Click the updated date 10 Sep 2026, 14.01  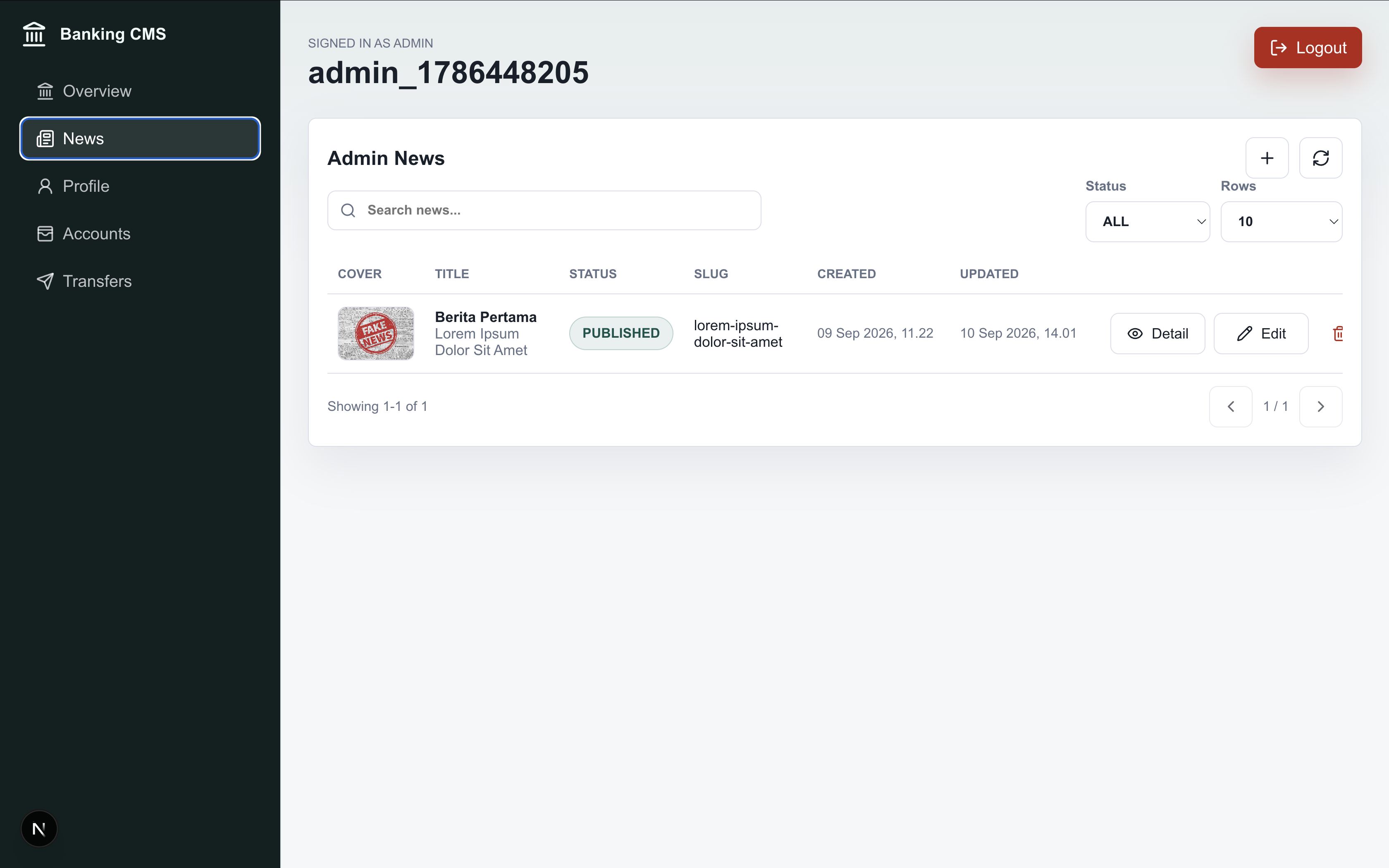pyautogui.click(x=1018, y=333)
